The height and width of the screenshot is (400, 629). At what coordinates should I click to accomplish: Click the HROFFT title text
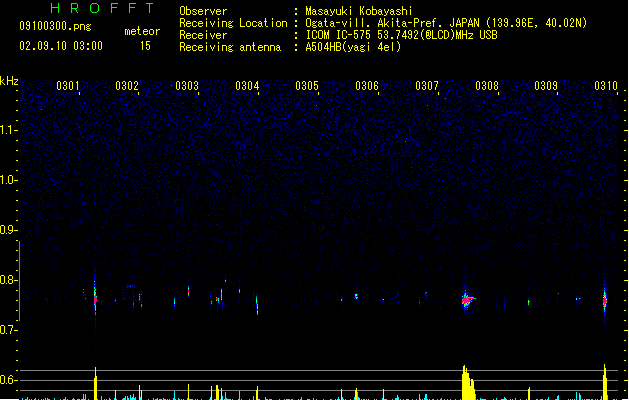[103, 8]
